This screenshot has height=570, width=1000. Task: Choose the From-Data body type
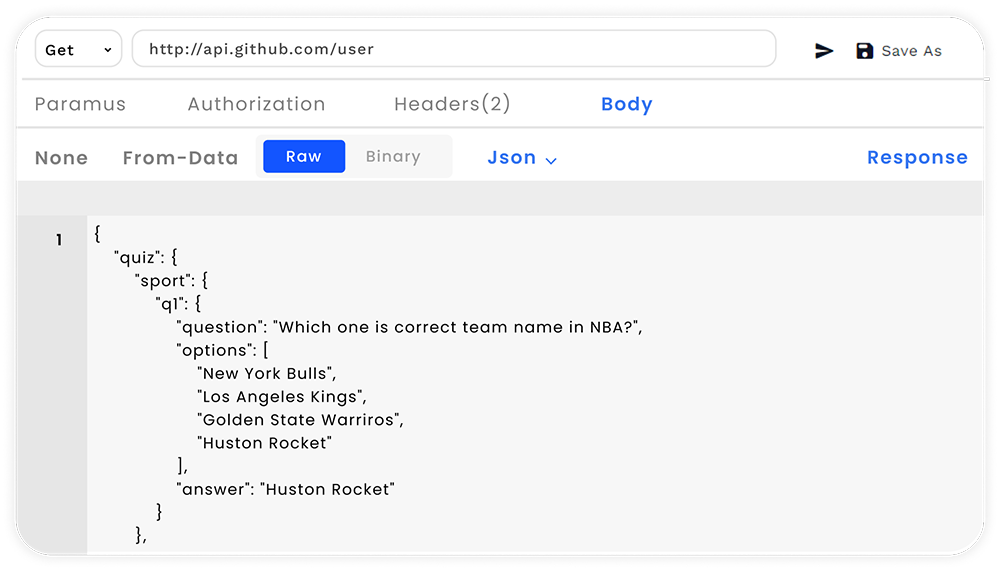tap(180, 158)
